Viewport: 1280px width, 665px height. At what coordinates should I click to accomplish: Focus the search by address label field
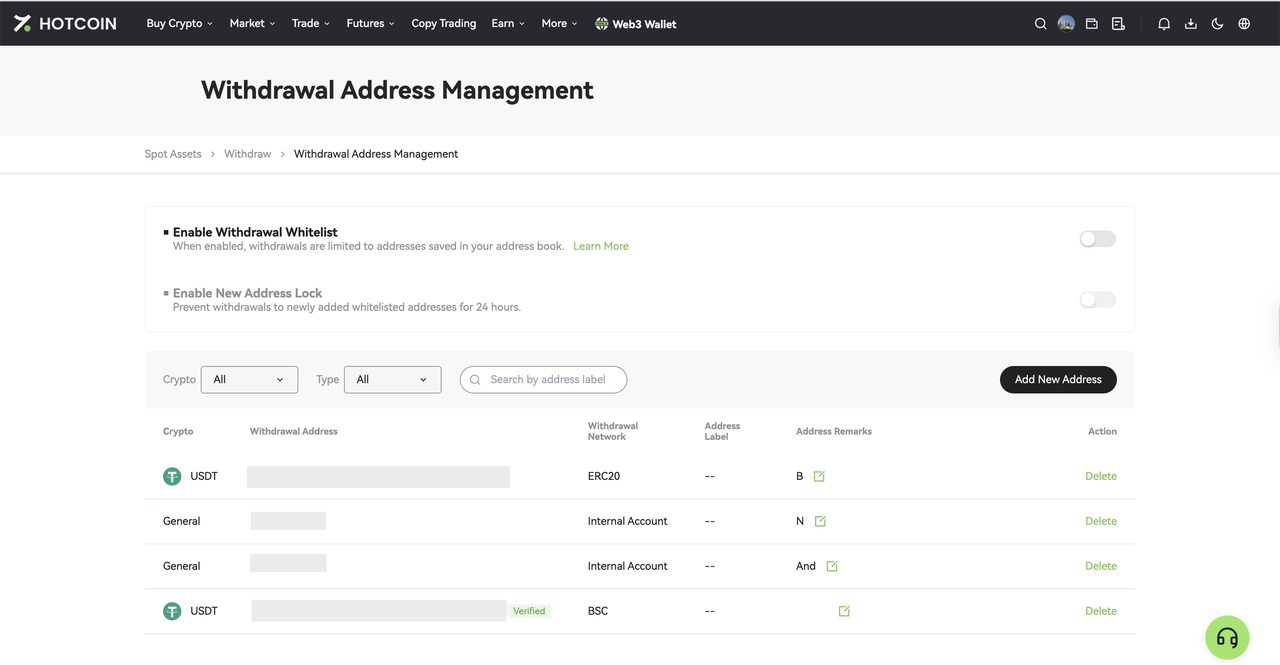tap(548, 380)
